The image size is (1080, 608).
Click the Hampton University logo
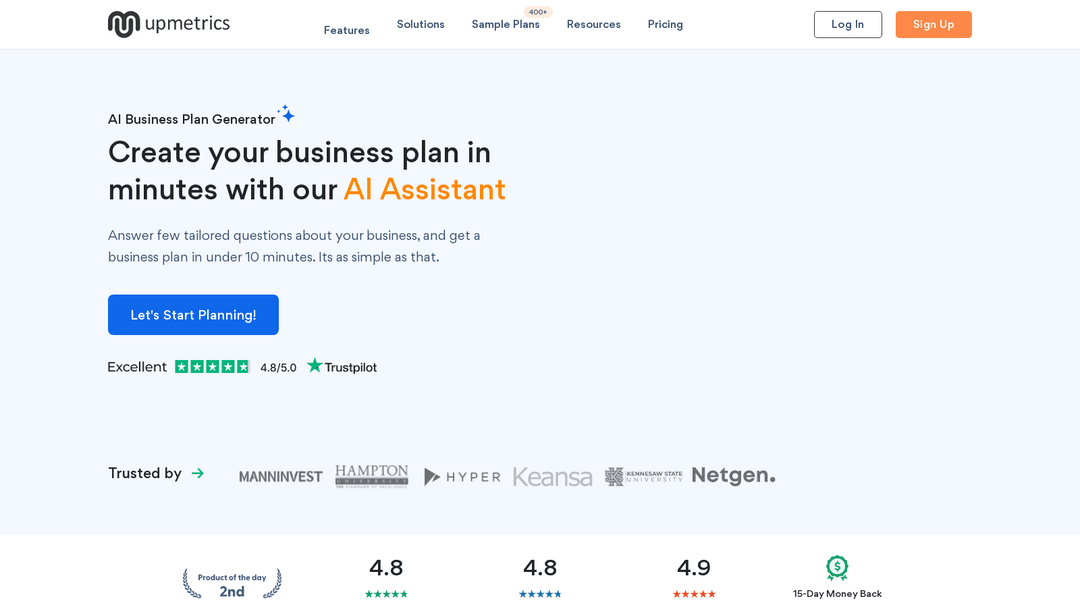(x=372, y=476)
